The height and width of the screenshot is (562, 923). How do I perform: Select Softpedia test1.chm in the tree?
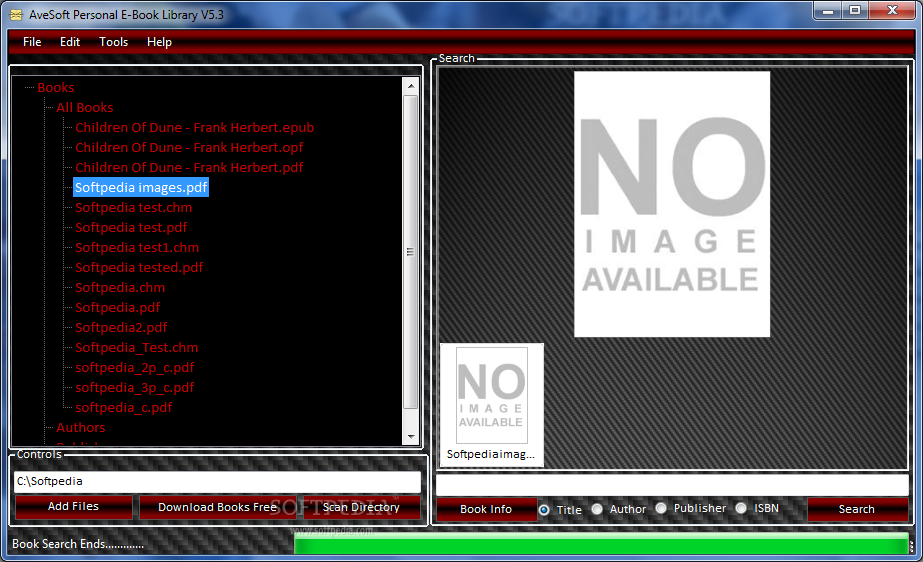pos(137,248)
